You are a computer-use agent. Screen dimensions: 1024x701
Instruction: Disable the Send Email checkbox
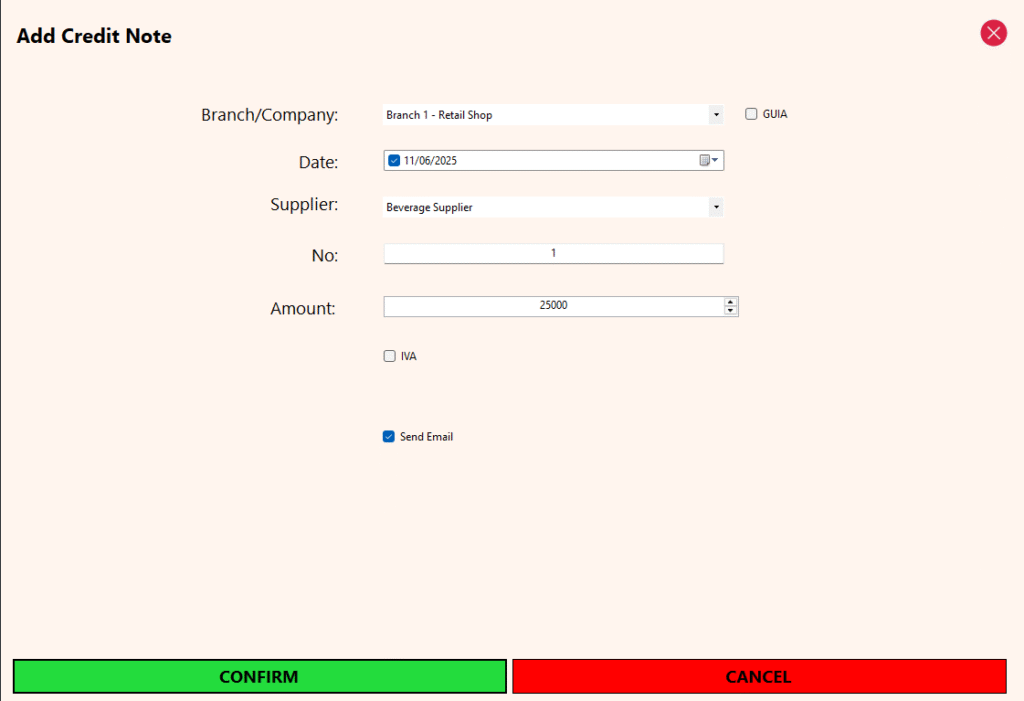(389, 436)
